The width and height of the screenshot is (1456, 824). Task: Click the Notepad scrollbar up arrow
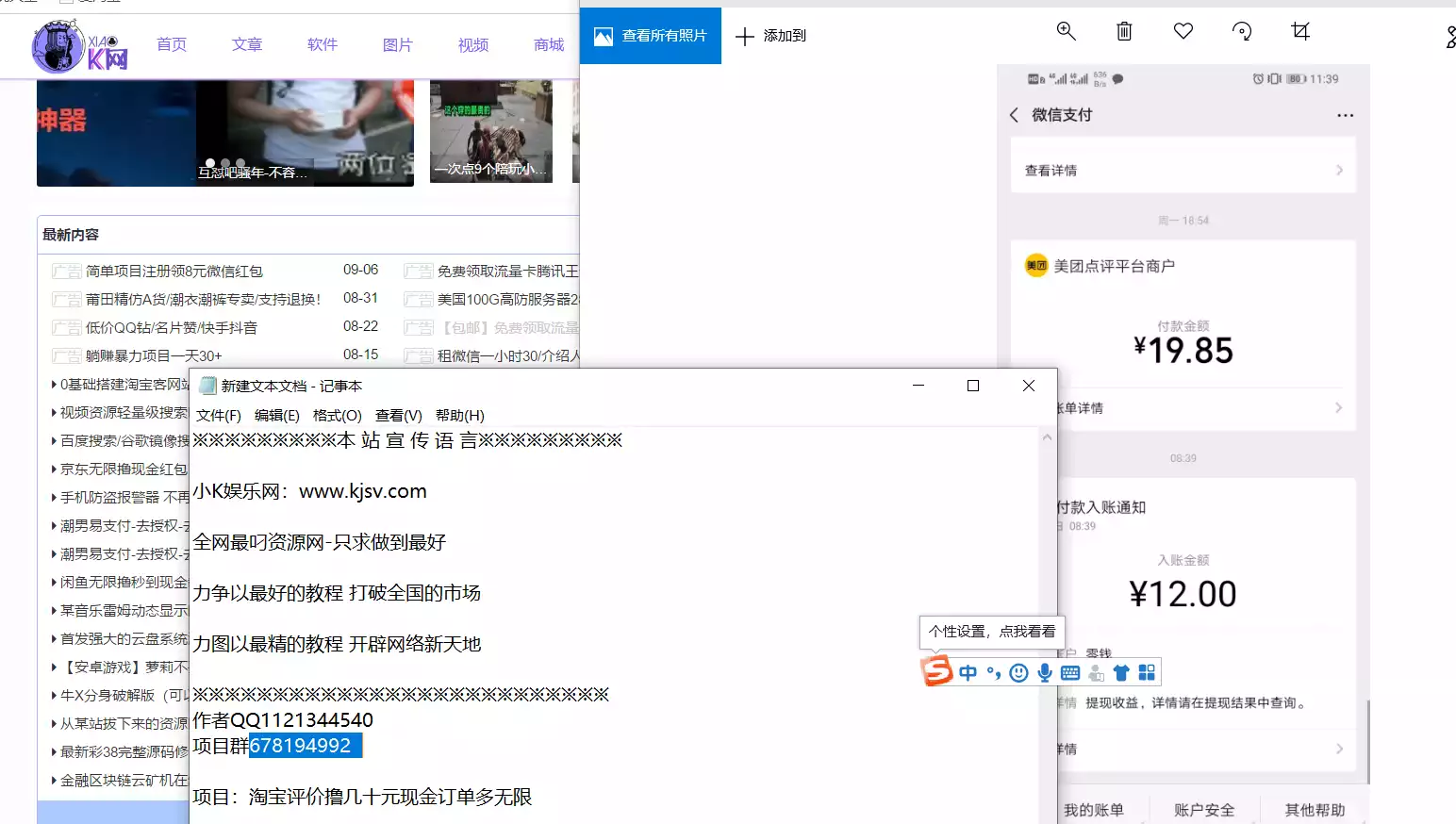1047,437
